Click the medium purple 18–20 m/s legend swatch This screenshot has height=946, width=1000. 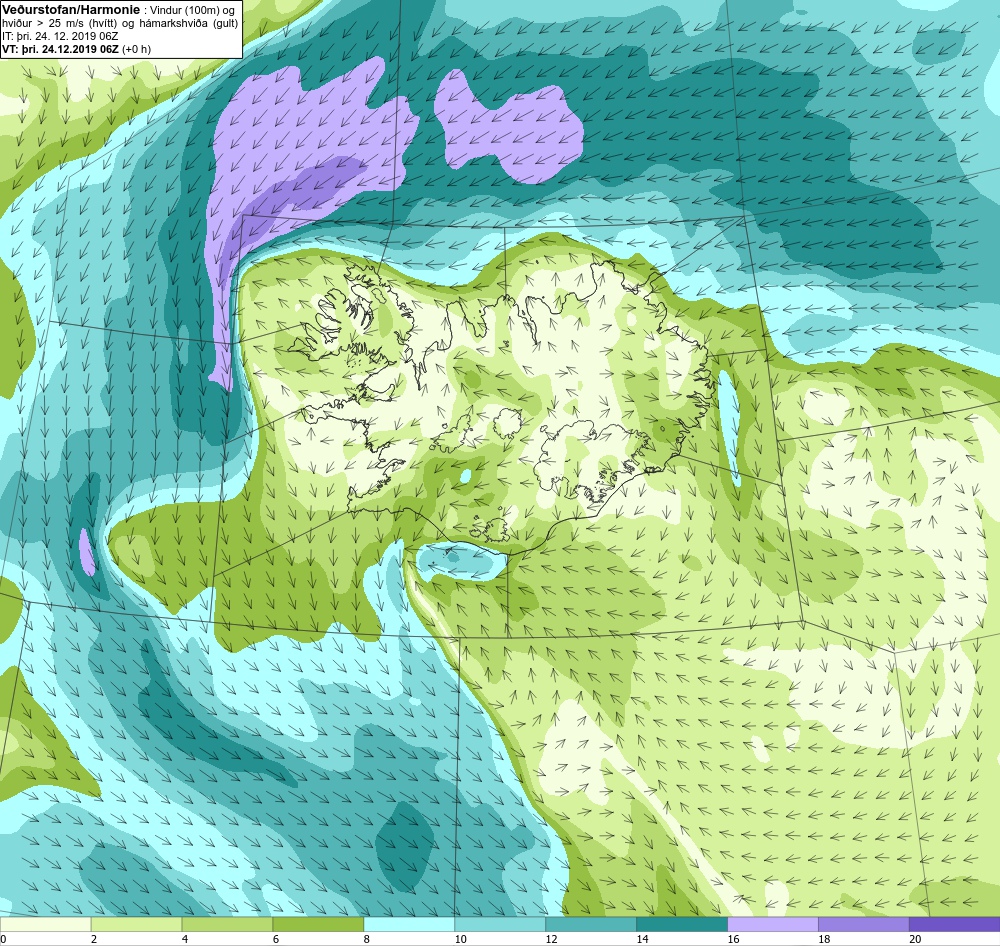(864, 924)
